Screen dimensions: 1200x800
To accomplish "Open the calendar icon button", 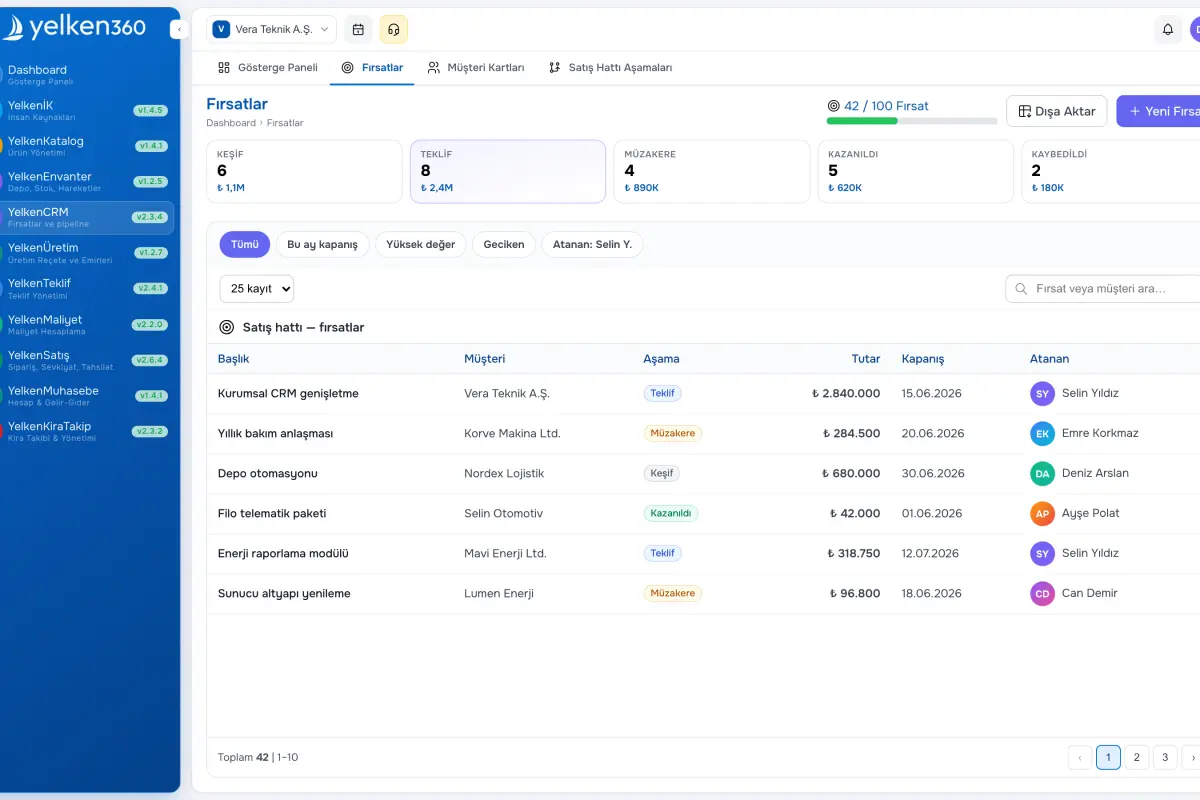I will click(358, 29).
